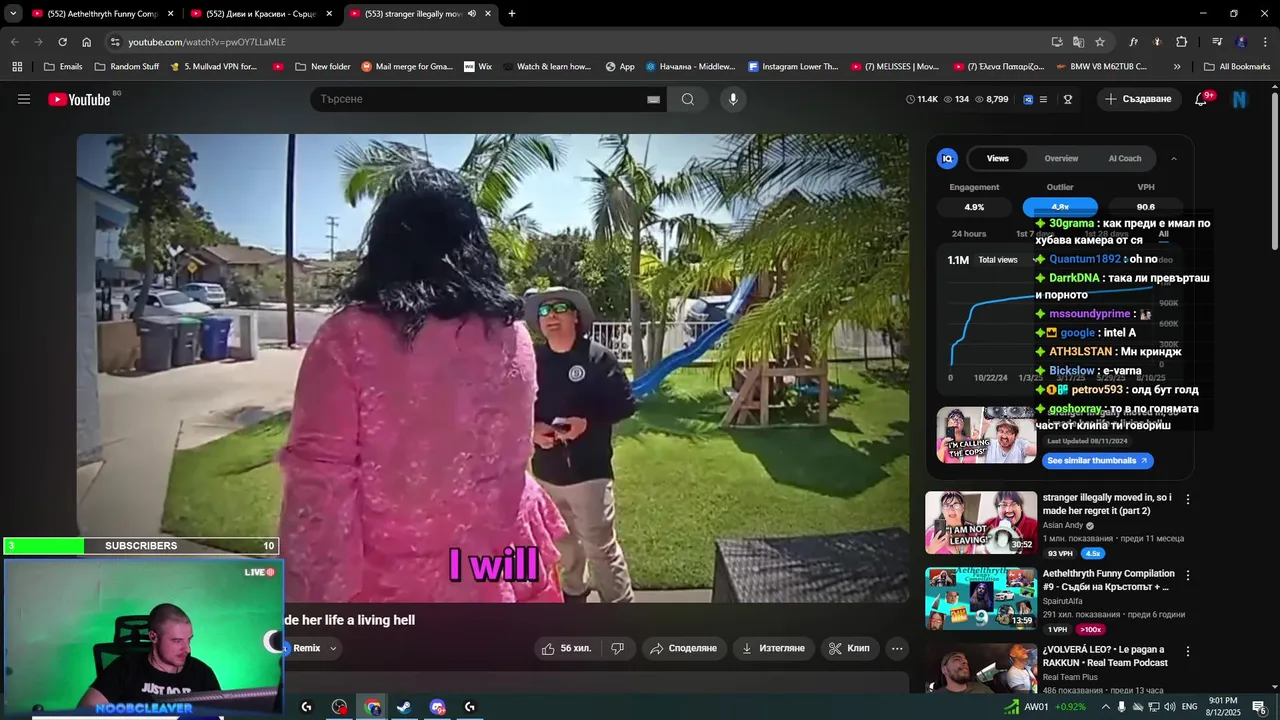Screen dimensions: 1280x720
Task: Open the channel avatar menu
Action: pos(1240,99)
